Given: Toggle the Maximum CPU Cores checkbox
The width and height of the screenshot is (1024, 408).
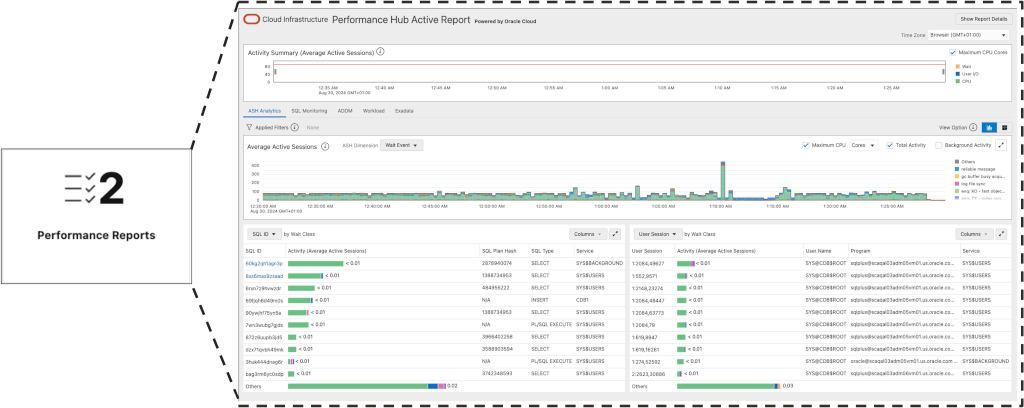Looking at the screenshot, I should (953, 52).
